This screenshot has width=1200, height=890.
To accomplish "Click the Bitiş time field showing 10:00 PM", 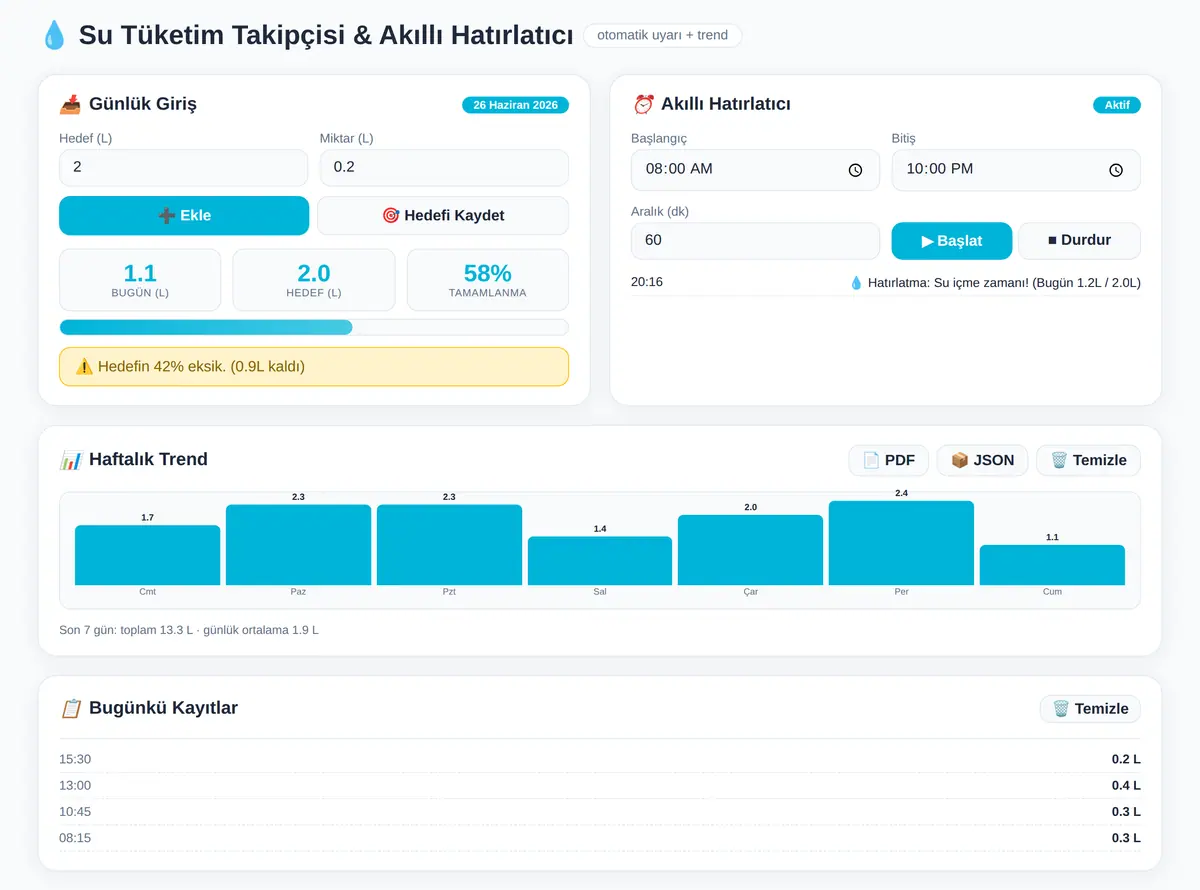I will point(1016,170).
